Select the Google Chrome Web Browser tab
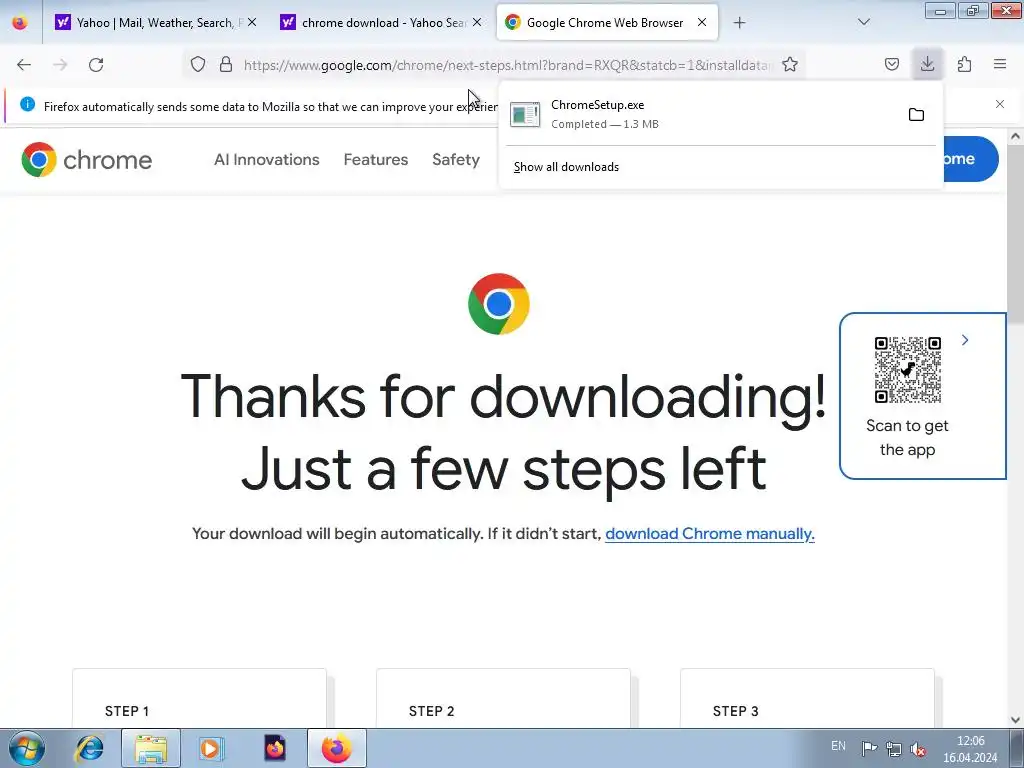The width and height of the screenshot is (1024, 768). tap(607, 23)
